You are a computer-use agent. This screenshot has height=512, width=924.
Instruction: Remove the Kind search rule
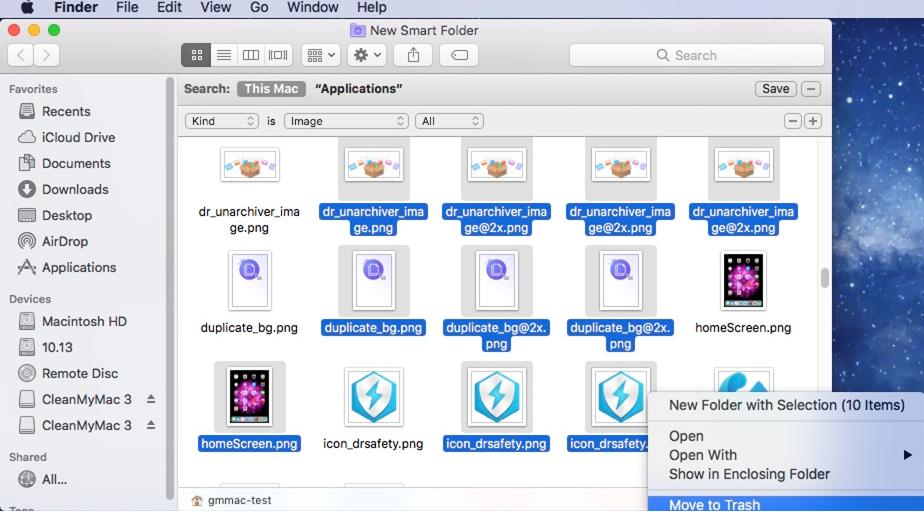pos(793,121)
